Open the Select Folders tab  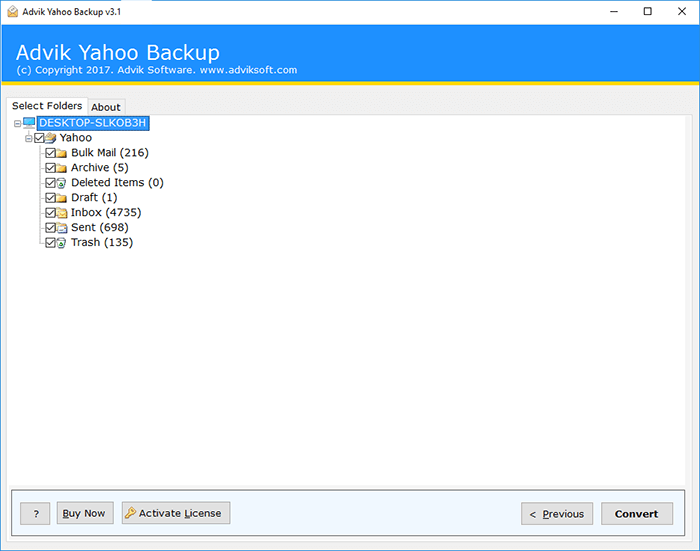tap(47, 106)
